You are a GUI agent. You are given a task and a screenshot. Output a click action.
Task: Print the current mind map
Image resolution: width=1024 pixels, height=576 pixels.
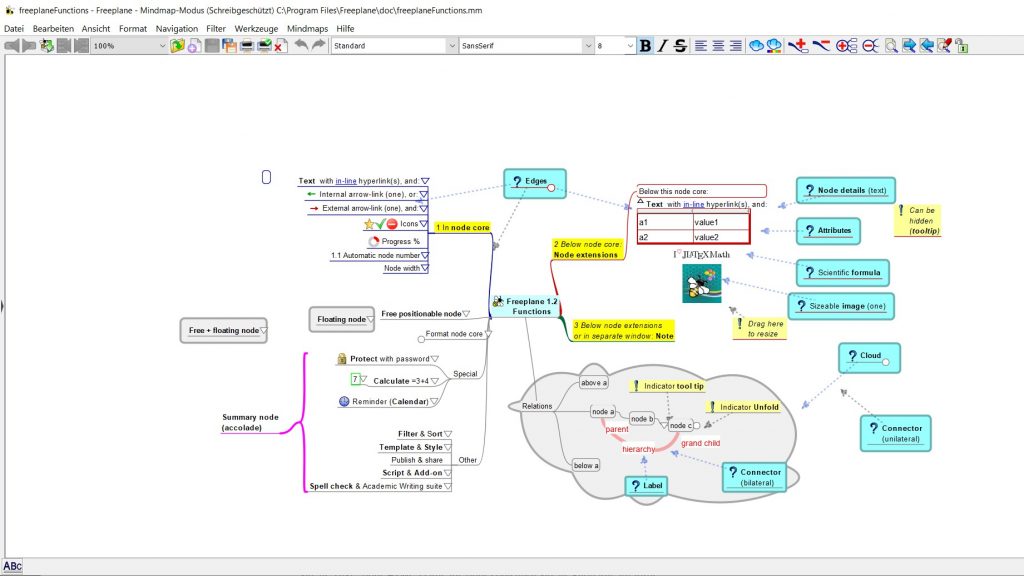click(x=247, y=46)
